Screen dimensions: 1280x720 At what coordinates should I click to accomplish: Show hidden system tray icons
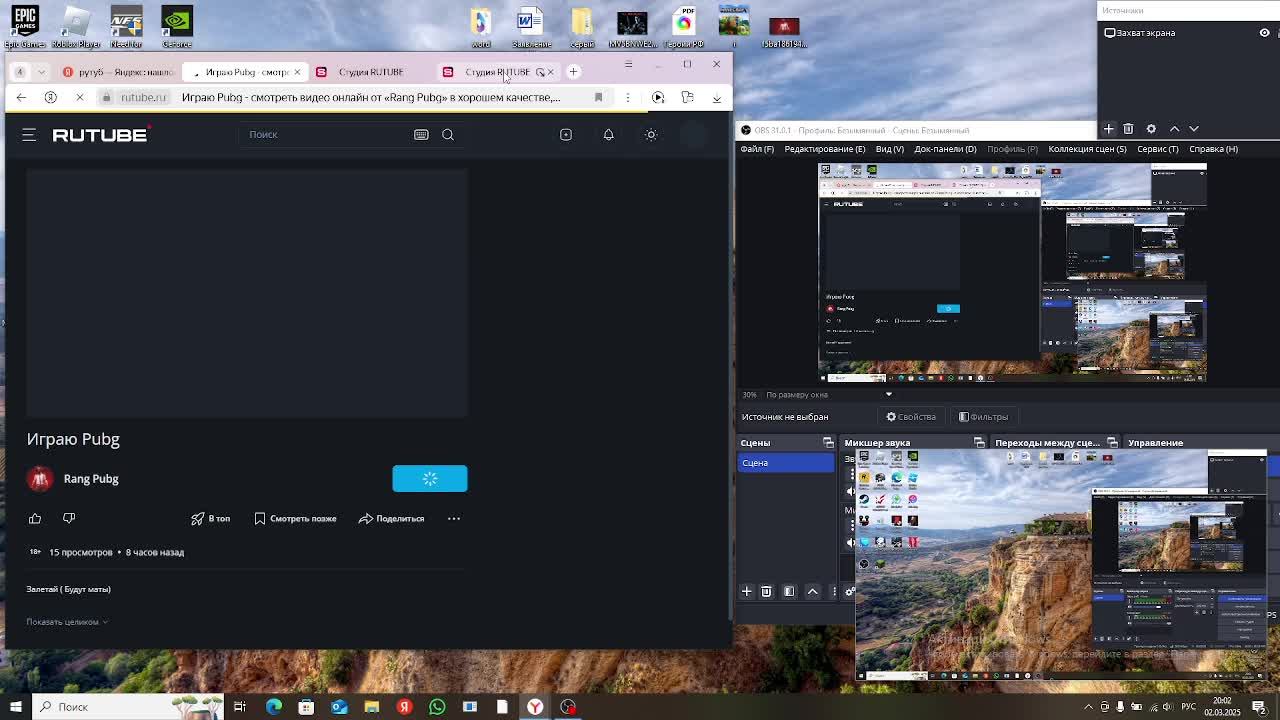(x=1089, y=707)
